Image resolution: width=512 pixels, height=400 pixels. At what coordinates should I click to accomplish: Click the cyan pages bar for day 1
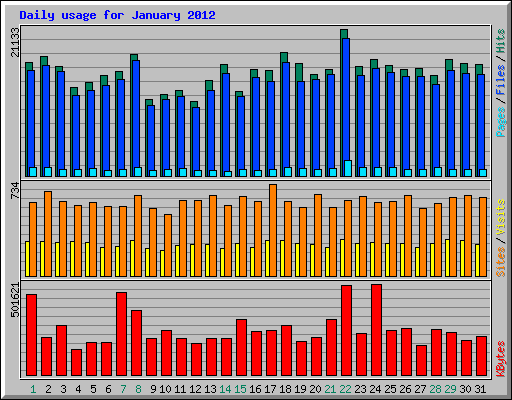point(33,172)
